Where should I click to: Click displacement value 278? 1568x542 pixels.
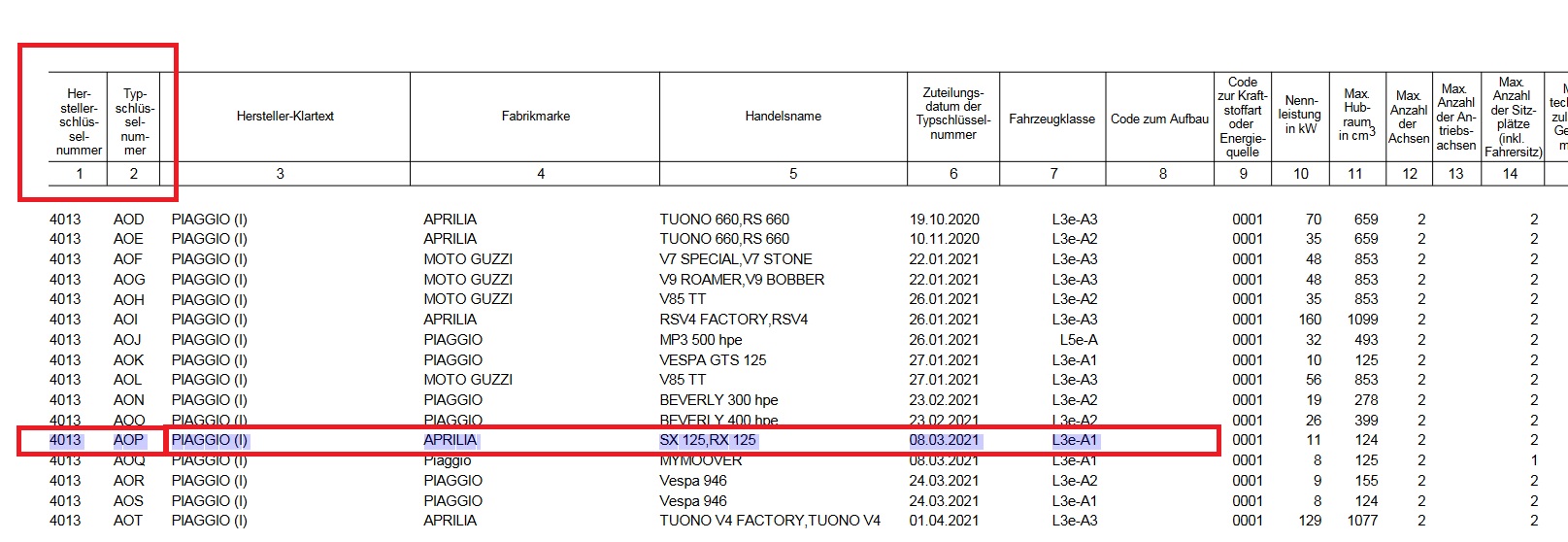(x=1366, y=400)
